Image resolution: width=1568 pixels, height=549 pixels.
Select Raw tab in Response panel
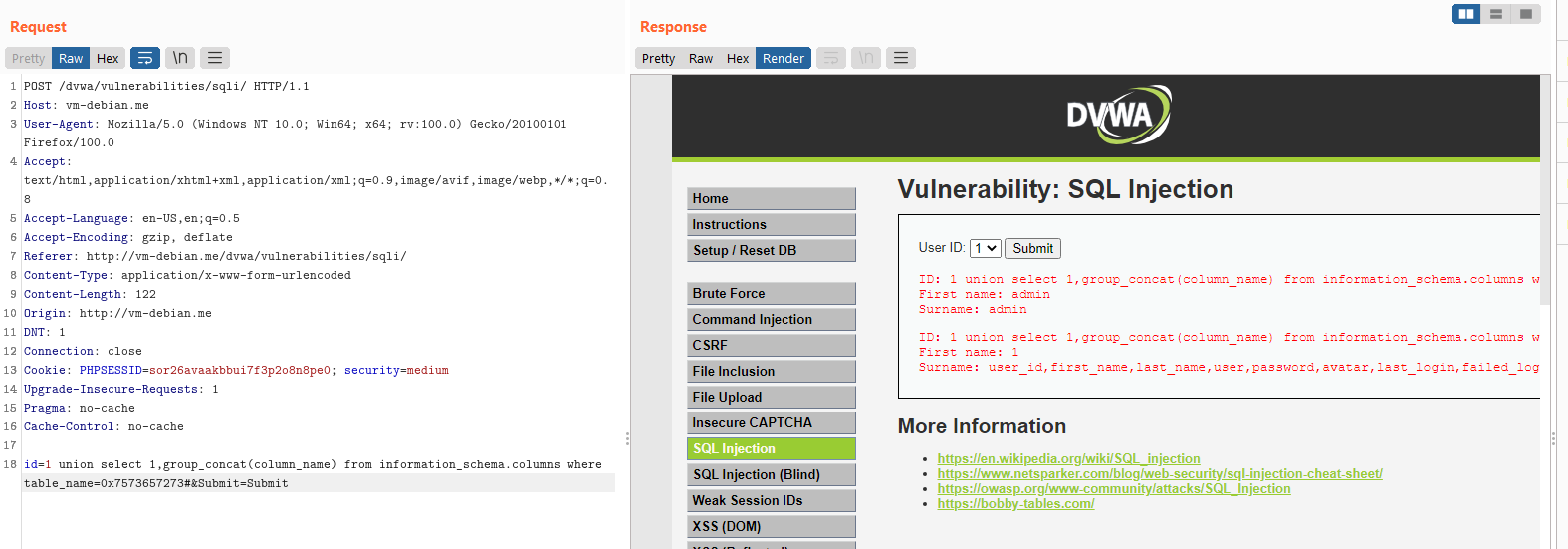tap(701, 58)
